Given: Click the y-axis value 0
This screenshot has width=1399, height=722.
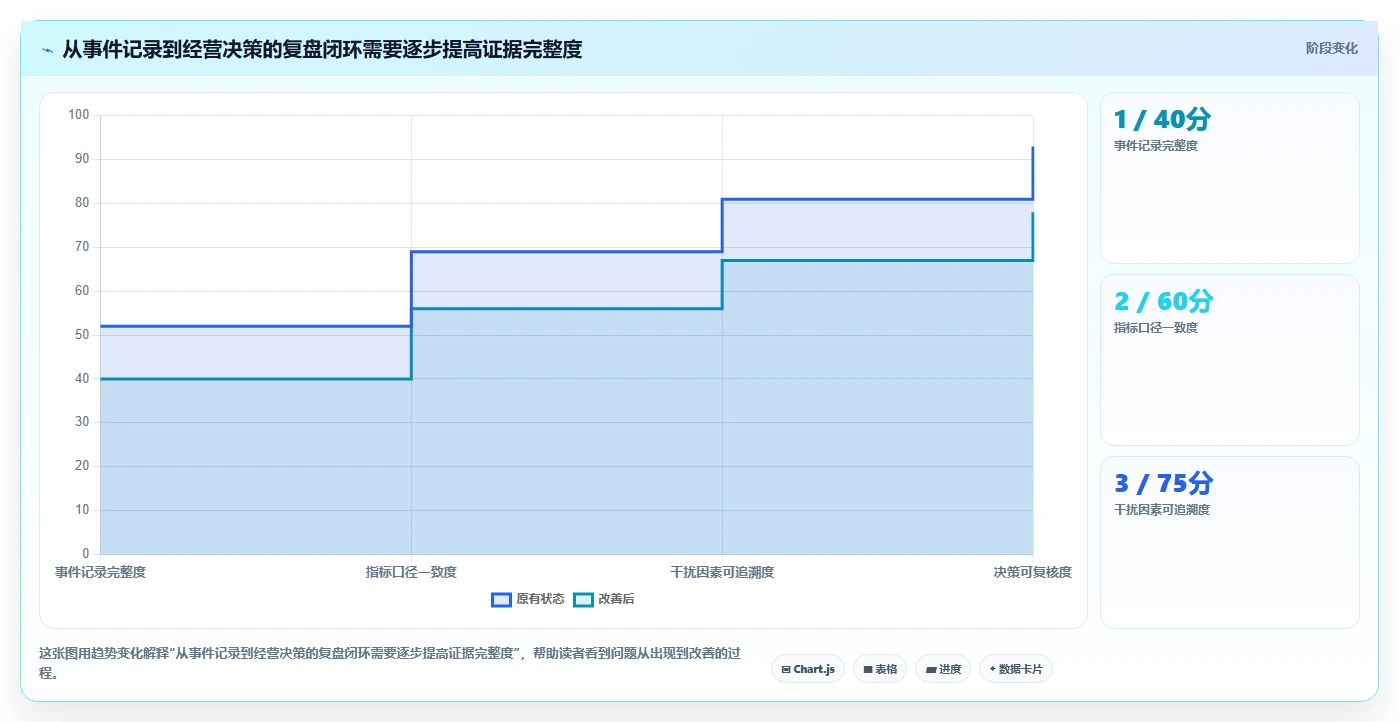Looking at the screenshot, I should tap(85, 554).
